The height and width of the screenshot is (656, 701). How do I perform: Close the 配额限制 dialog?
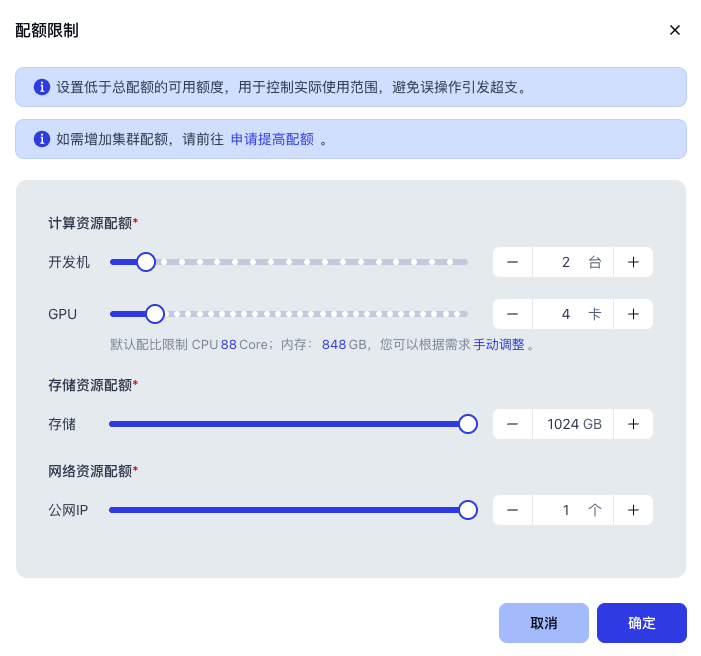tap(675, 30)
